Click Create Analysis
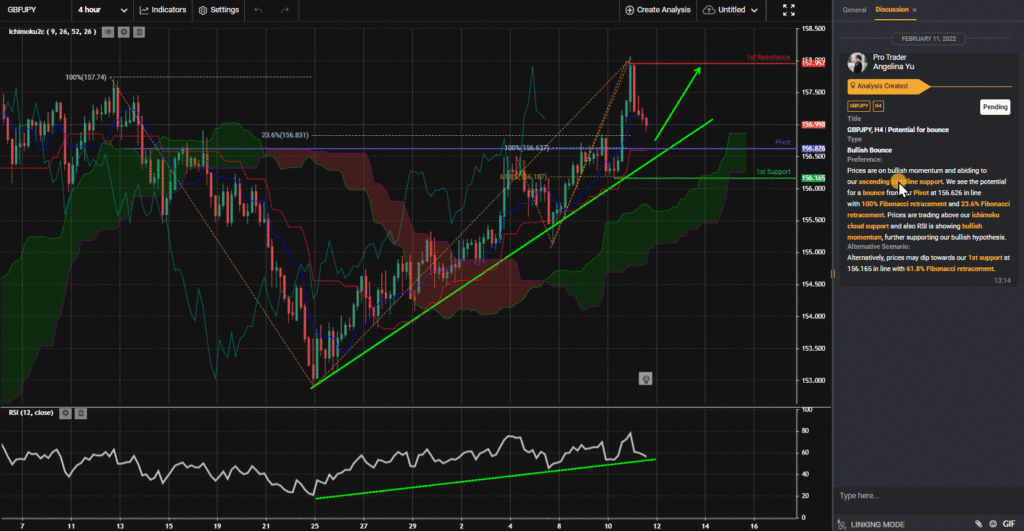The height and width of the screenshot is (531, 1024). point(658,10)
